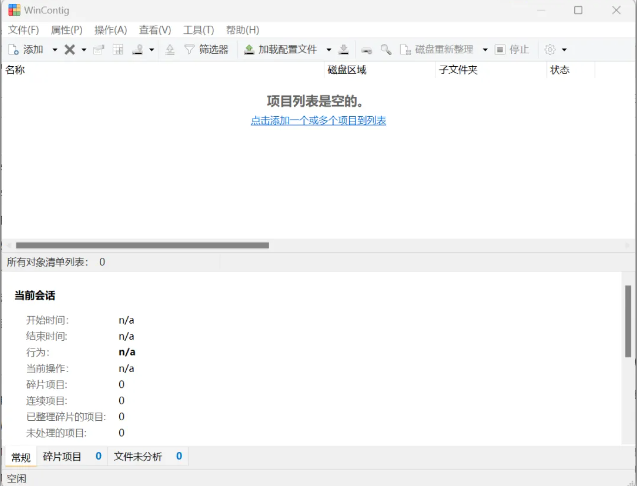Viewport: 637px width, 486px height.
Task: Click the horizontal scrollbar under the list
Action: [142, 244]
